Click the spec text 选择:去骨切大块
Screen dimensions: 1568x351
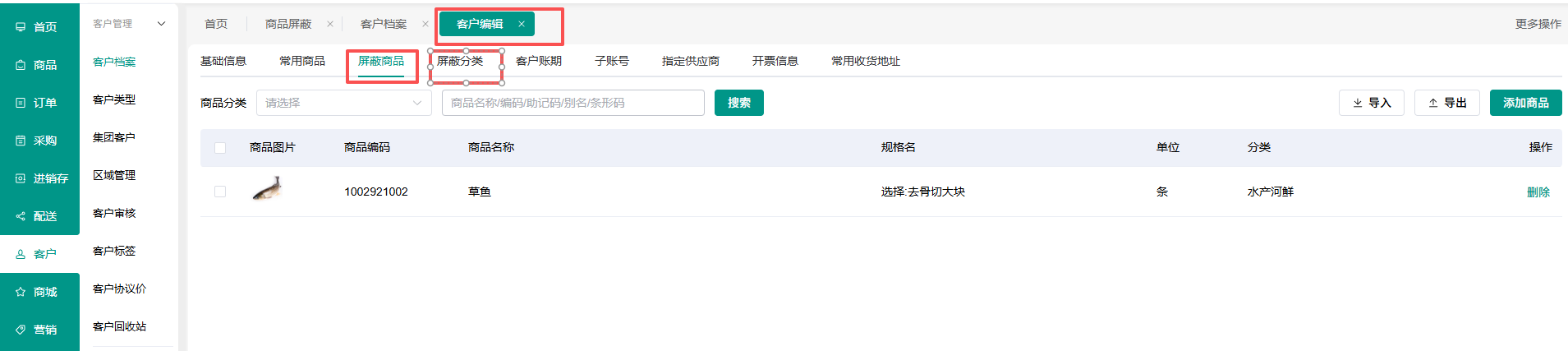(923, 192)
